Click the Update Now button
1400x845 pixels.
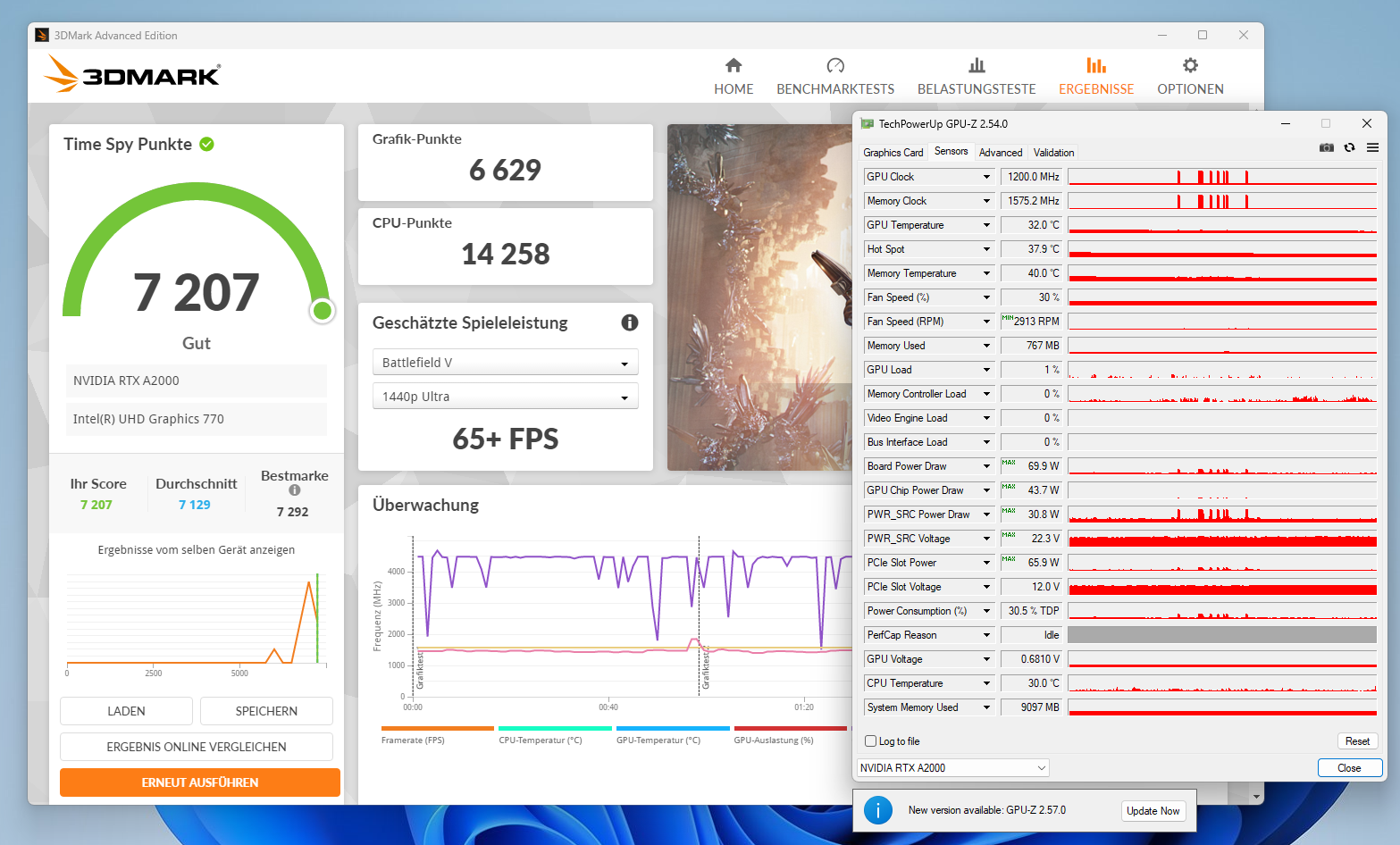[1153, 810]
